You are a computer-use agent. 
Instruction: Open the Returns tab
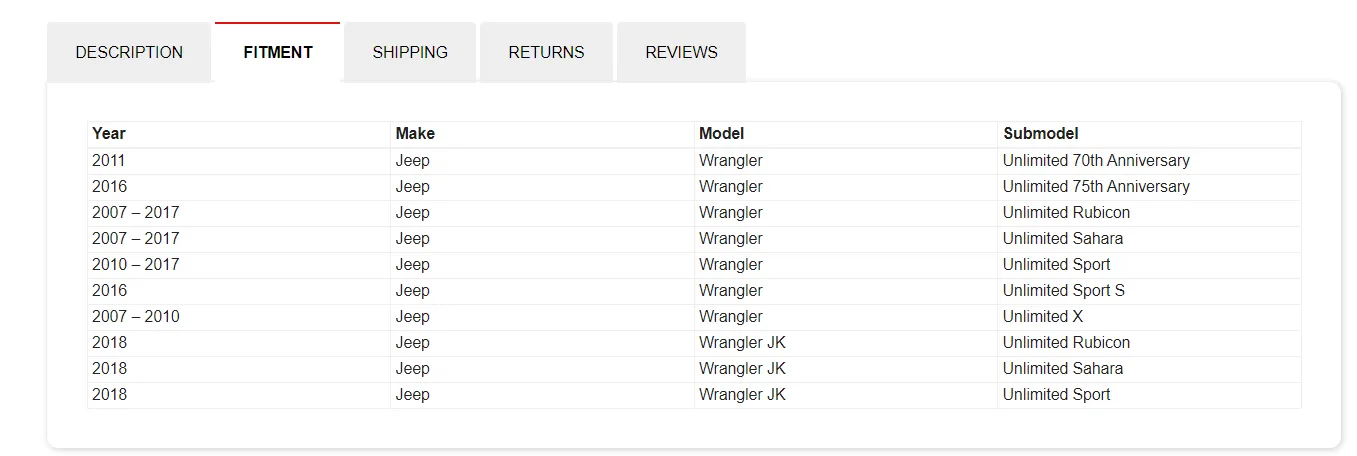point(546,52)
